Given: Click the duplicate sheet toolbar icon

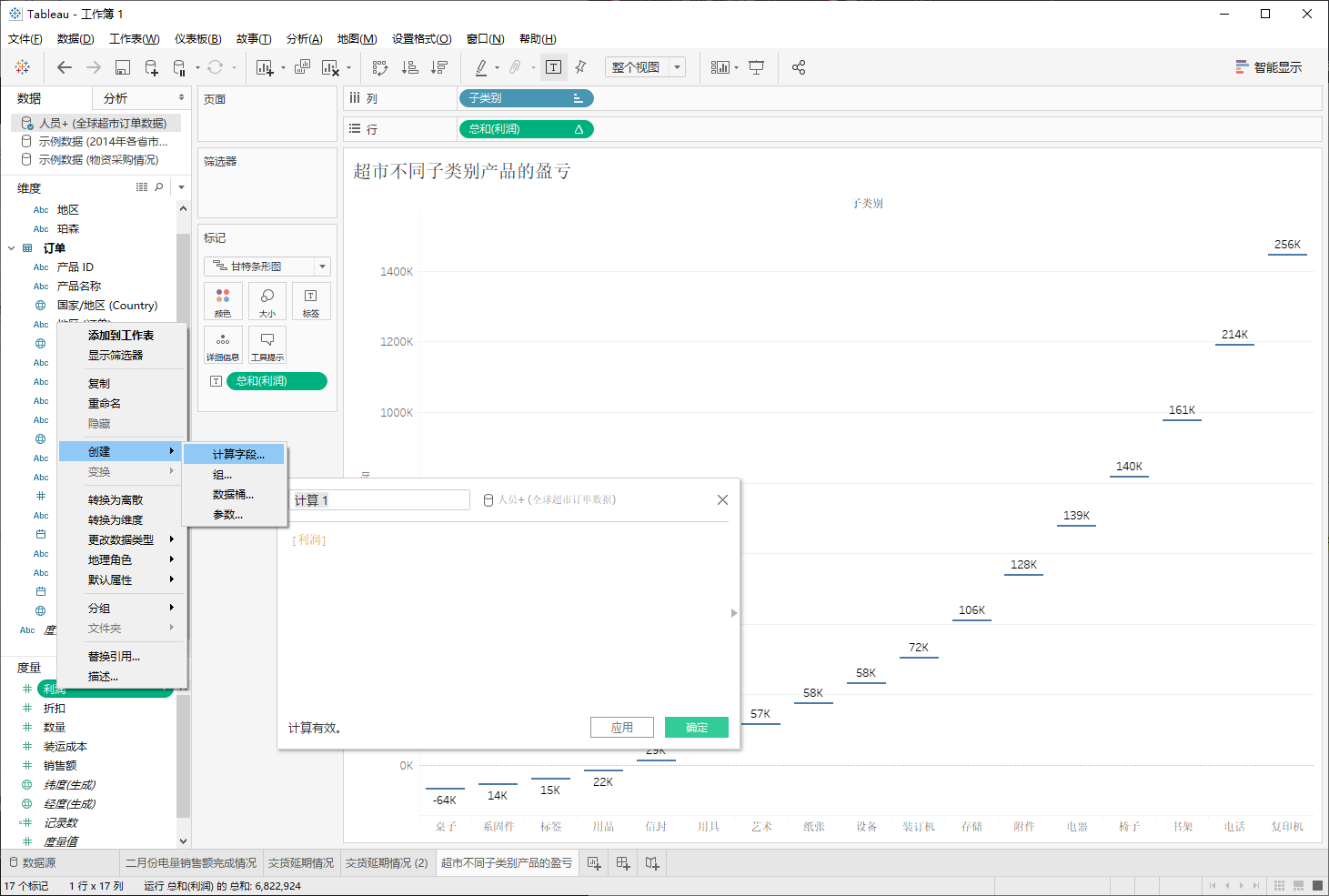Looking at the screenshot, I should pos(302,67).
